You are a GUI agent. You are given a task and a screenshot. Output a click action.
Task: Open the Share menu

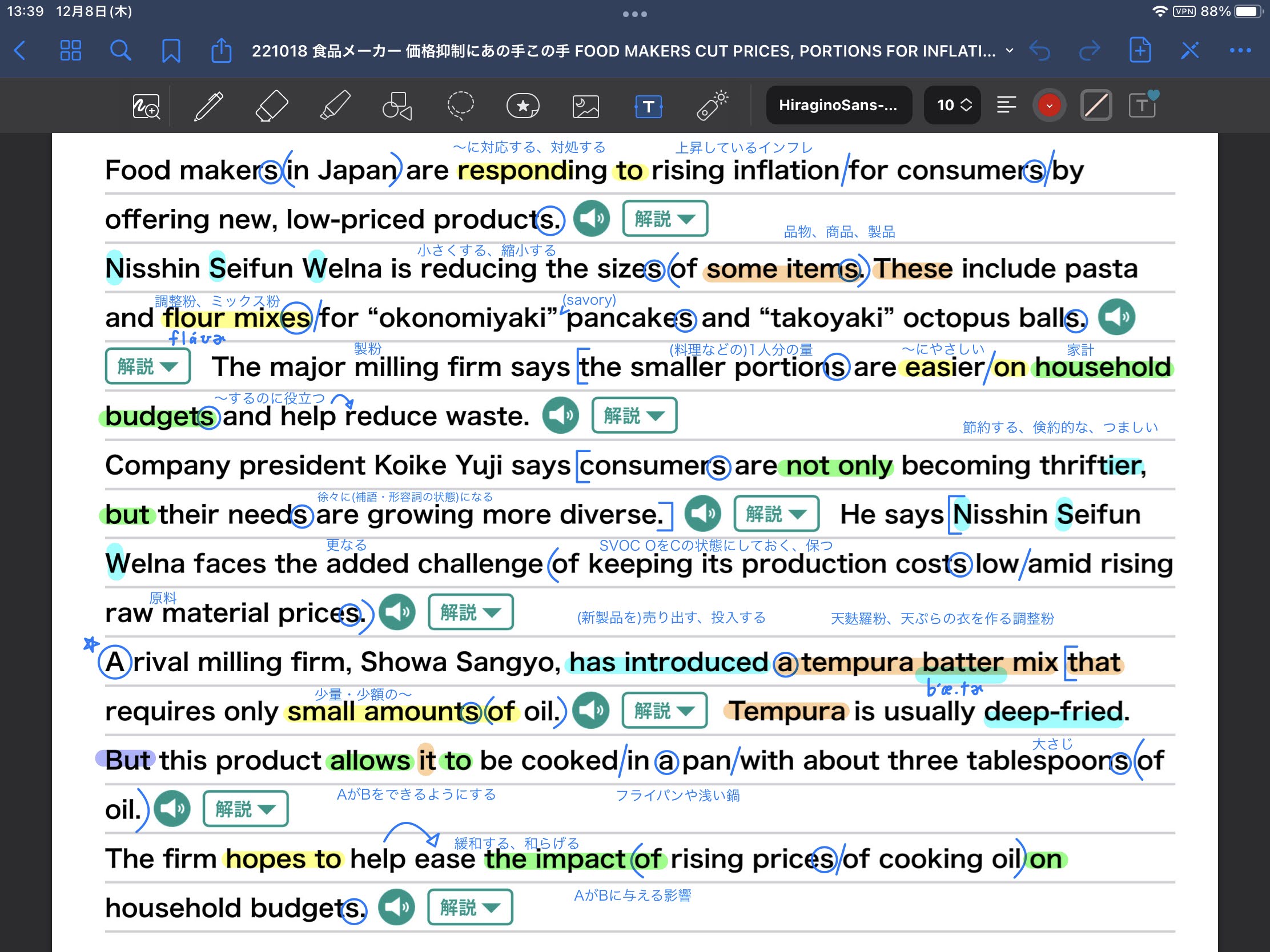tap(221, 50)
